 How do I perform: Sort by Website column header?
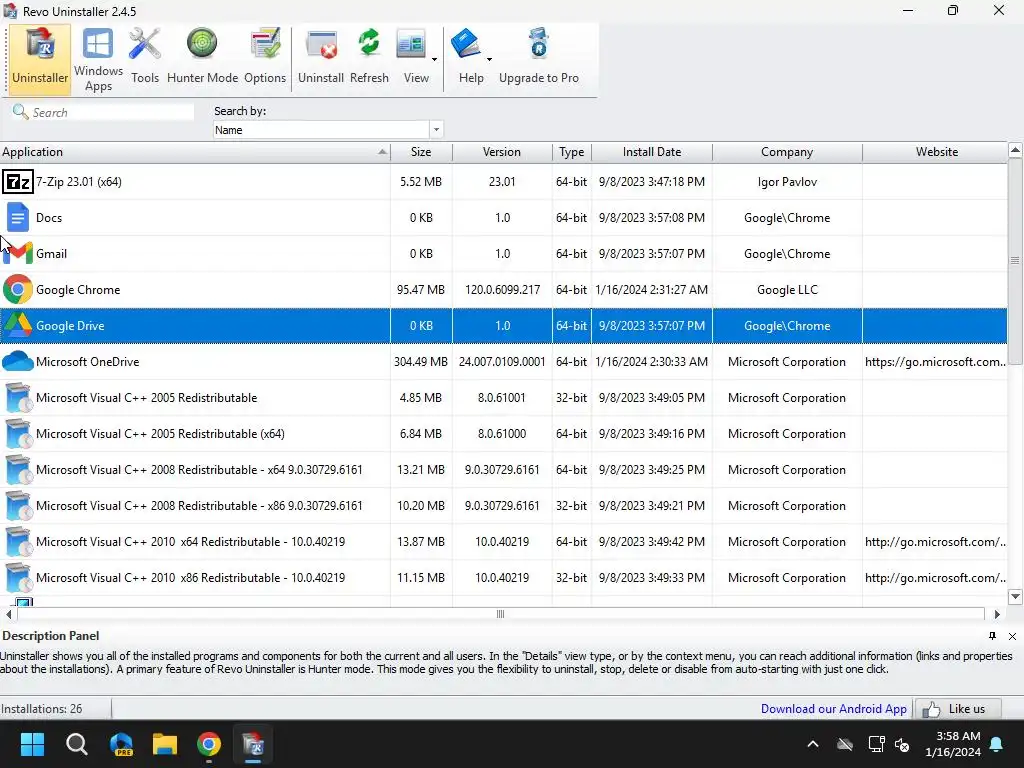[x=936, y=152]
